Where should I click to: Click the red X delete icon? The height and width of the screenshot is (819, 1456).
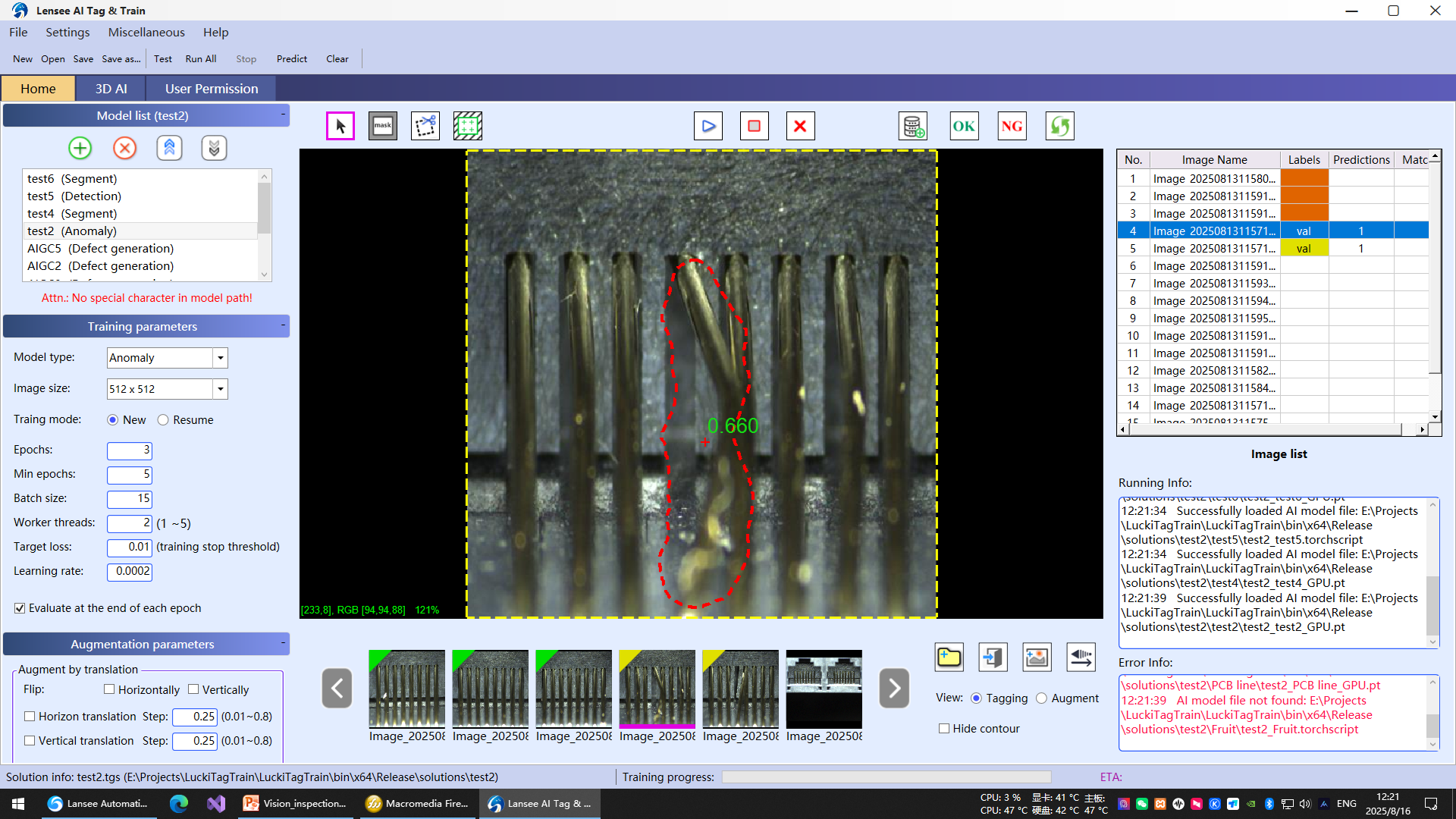800,126
